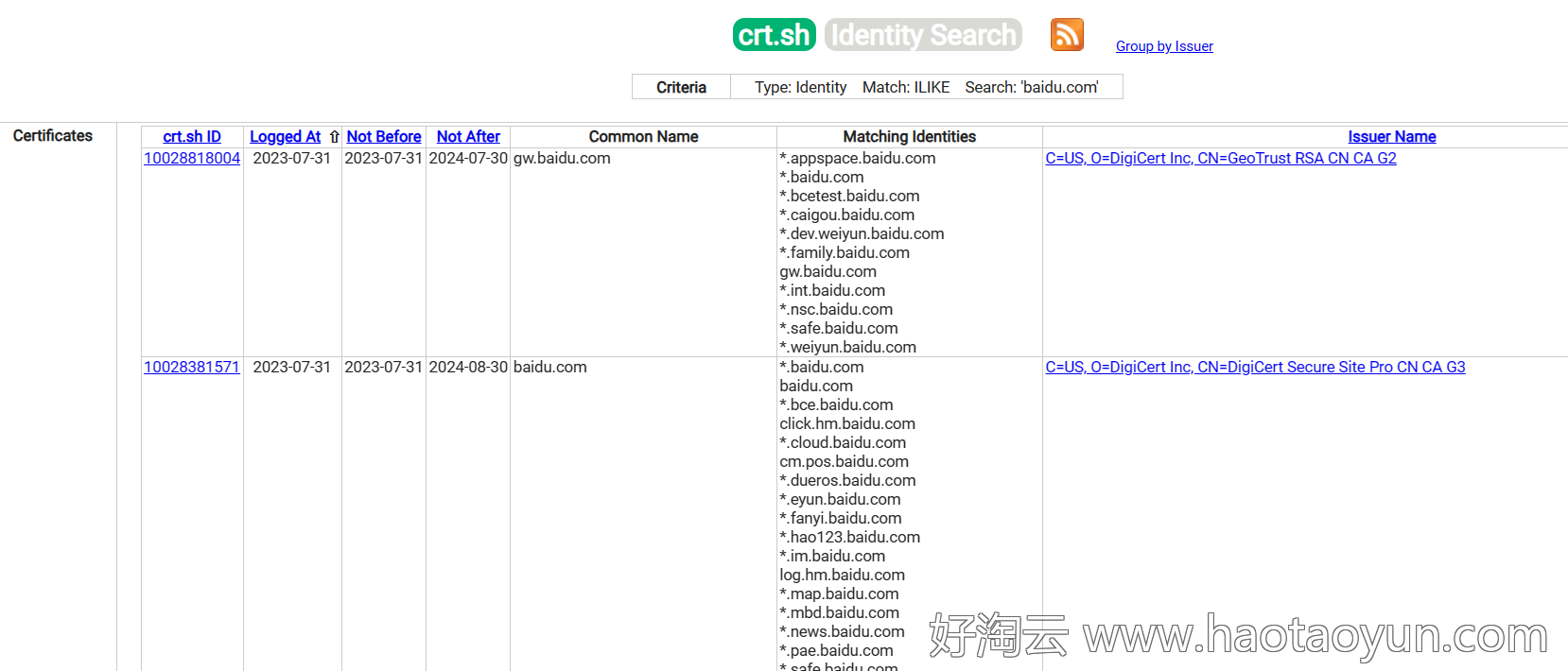
Task: Select *.map.baidu.com identity text
Action: point(839,594)
